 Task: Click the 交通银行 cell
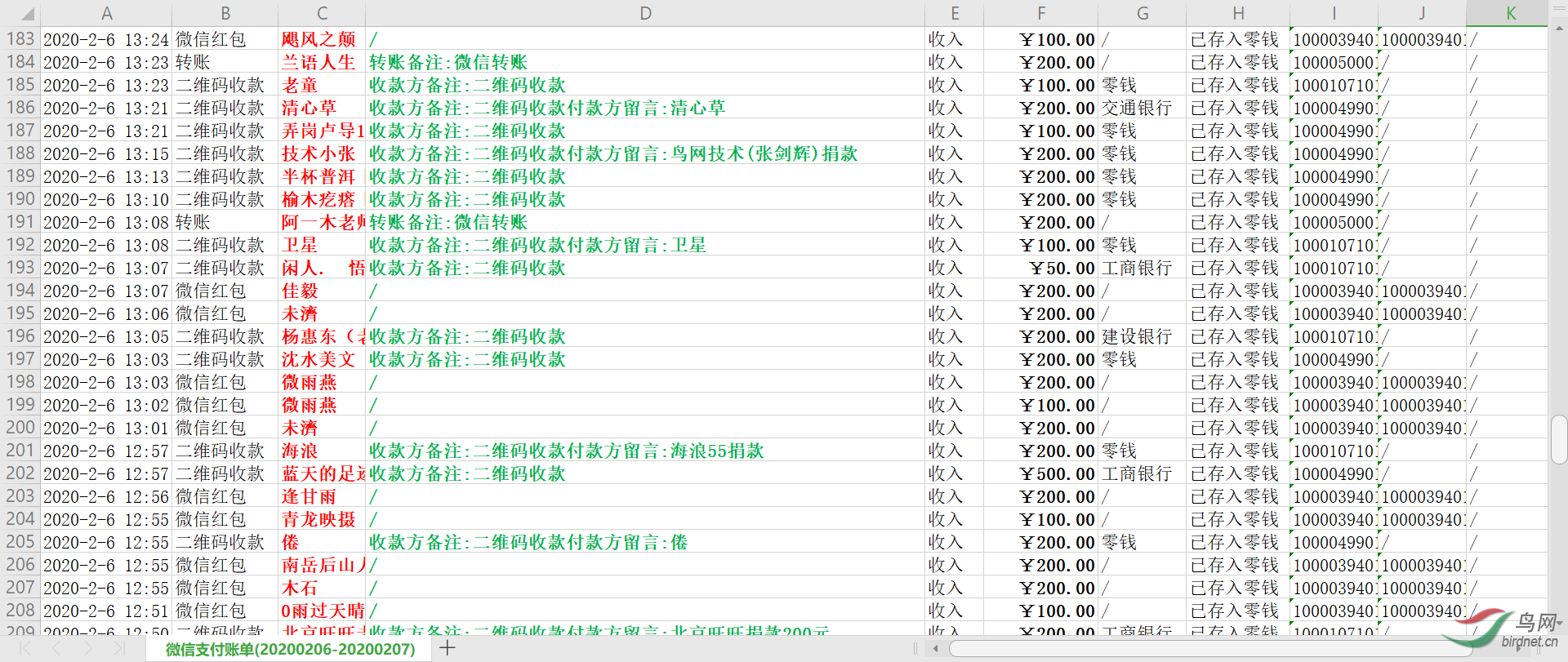point(1143,108)
